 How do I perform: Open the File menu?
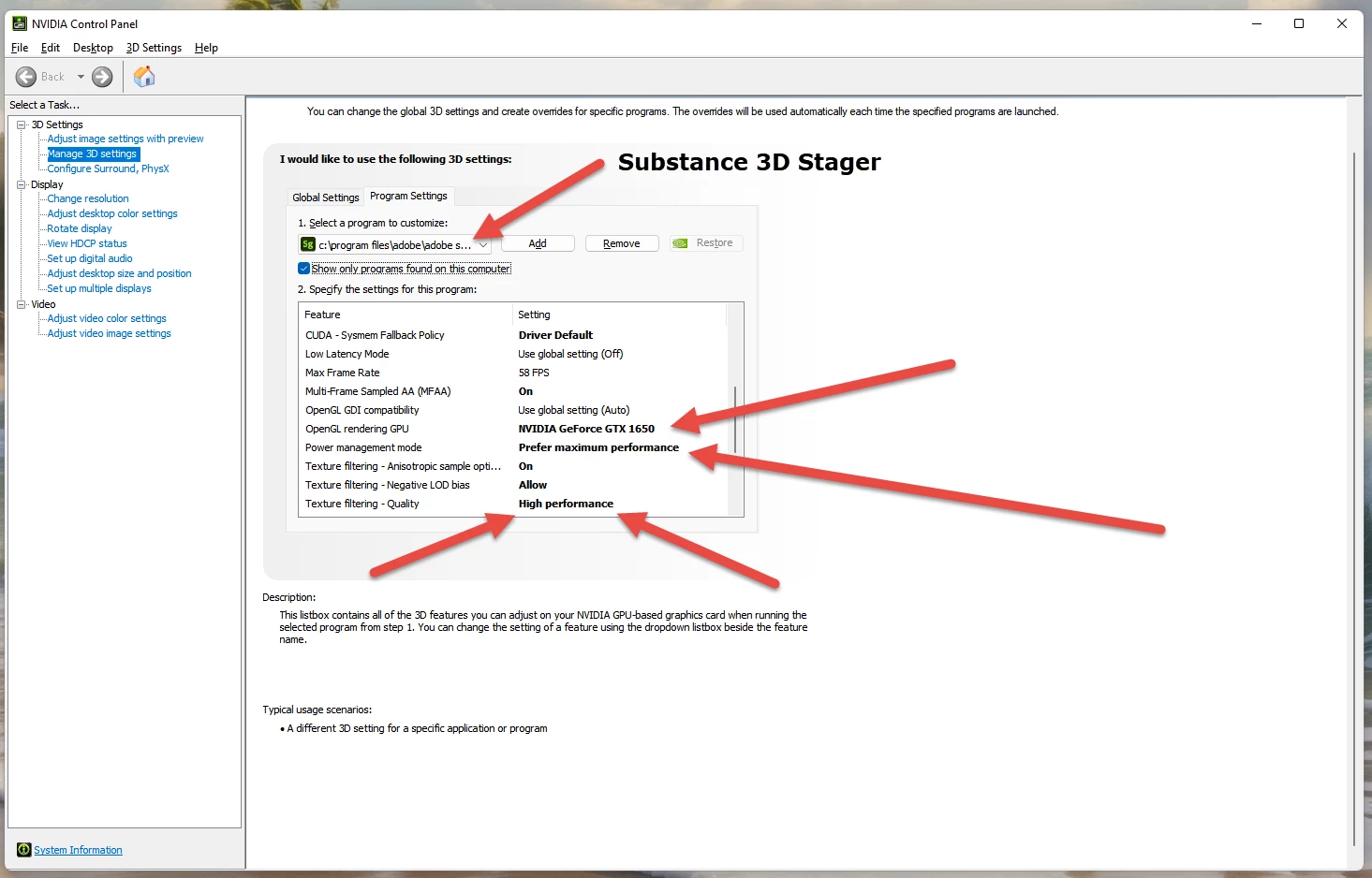tap(20, 48)
